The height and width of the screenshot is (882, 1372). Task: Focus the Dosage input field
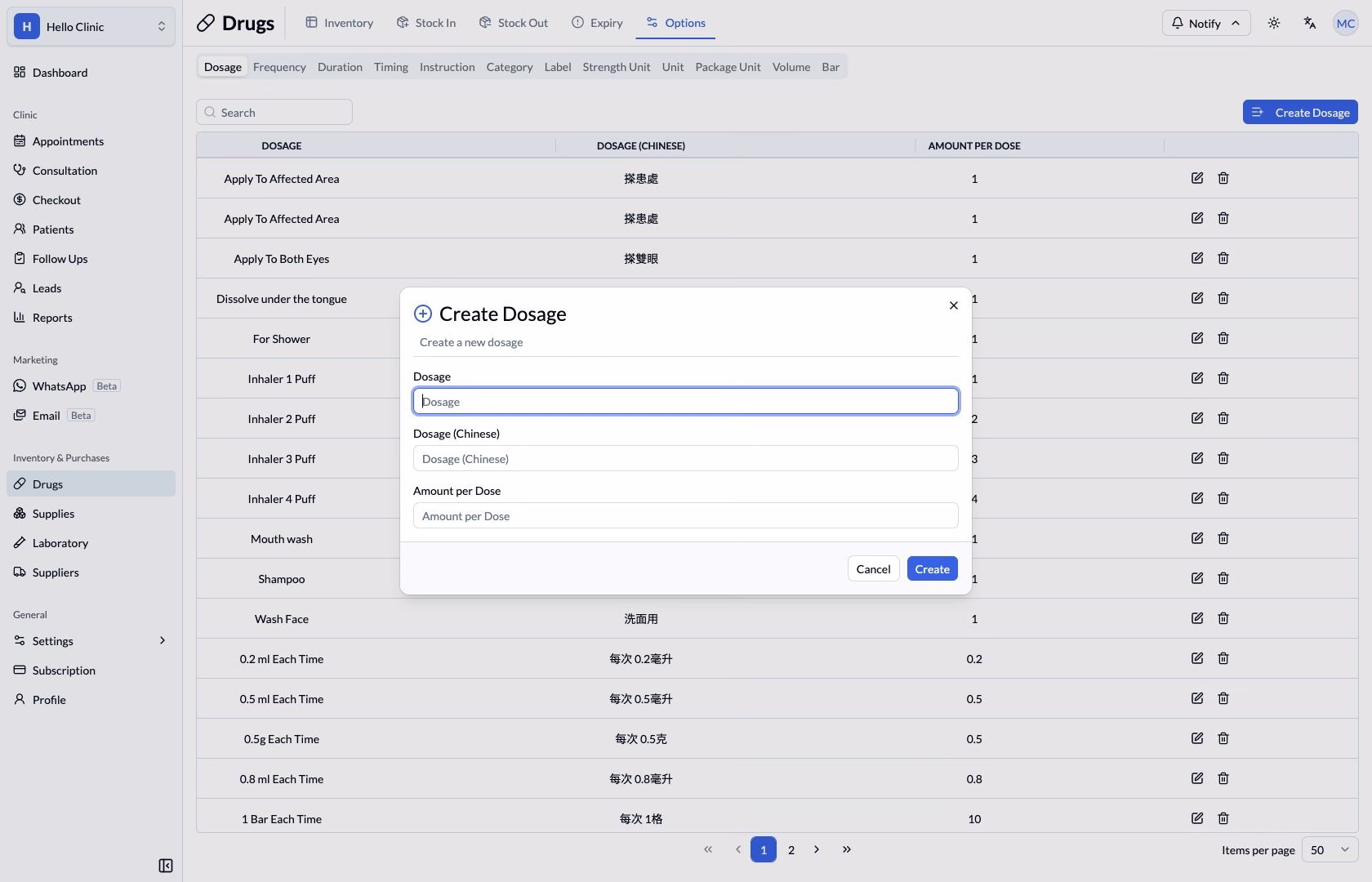[685, 401]
